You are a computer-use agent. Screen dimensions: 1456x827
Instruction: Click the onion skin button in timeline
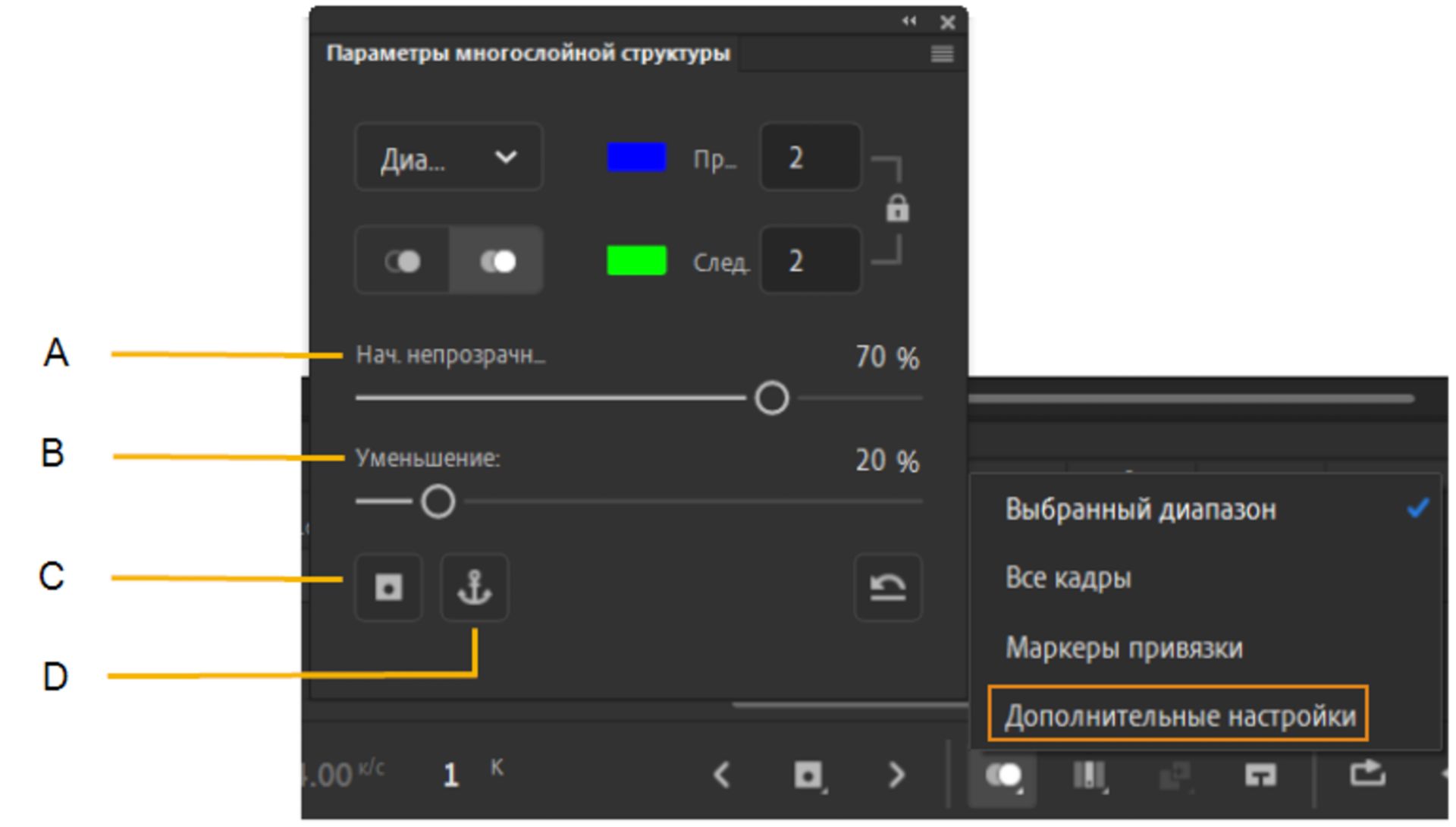[x=1003, y=775]
